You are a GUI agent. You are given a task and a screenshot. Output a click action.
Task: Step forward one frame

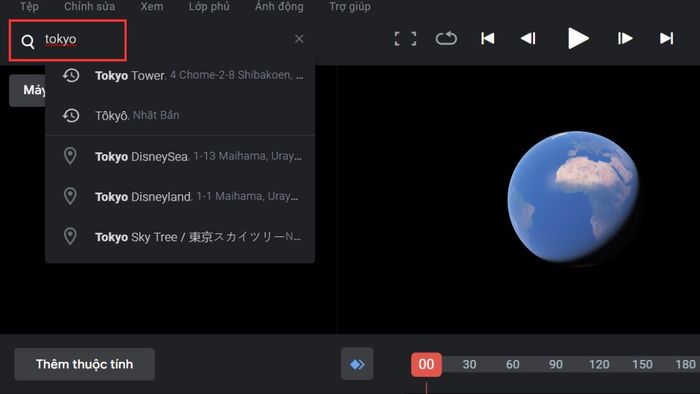pyautogui.click(x=625, y=38)
